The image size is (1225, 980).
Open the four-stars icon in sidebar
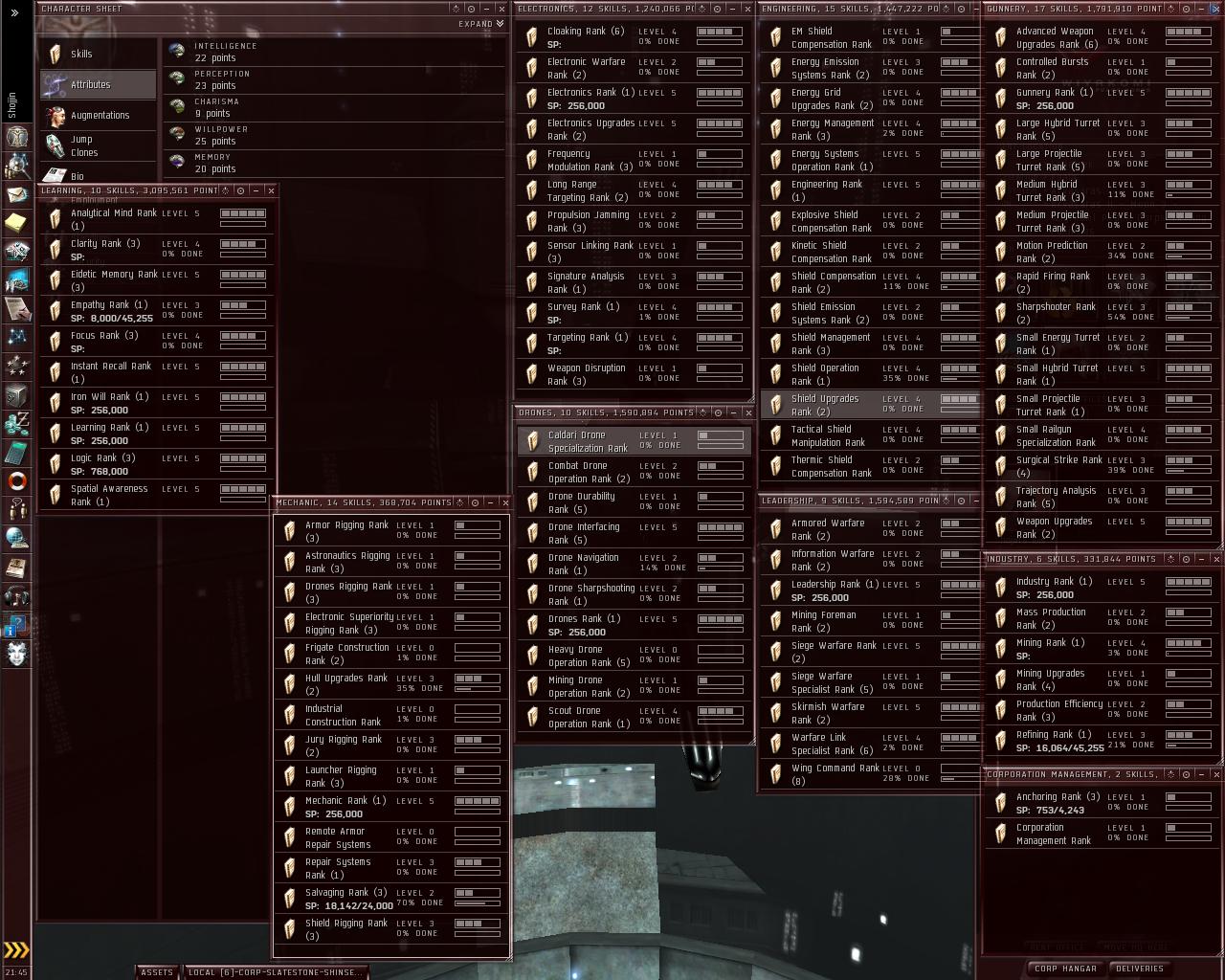(16, 367)
